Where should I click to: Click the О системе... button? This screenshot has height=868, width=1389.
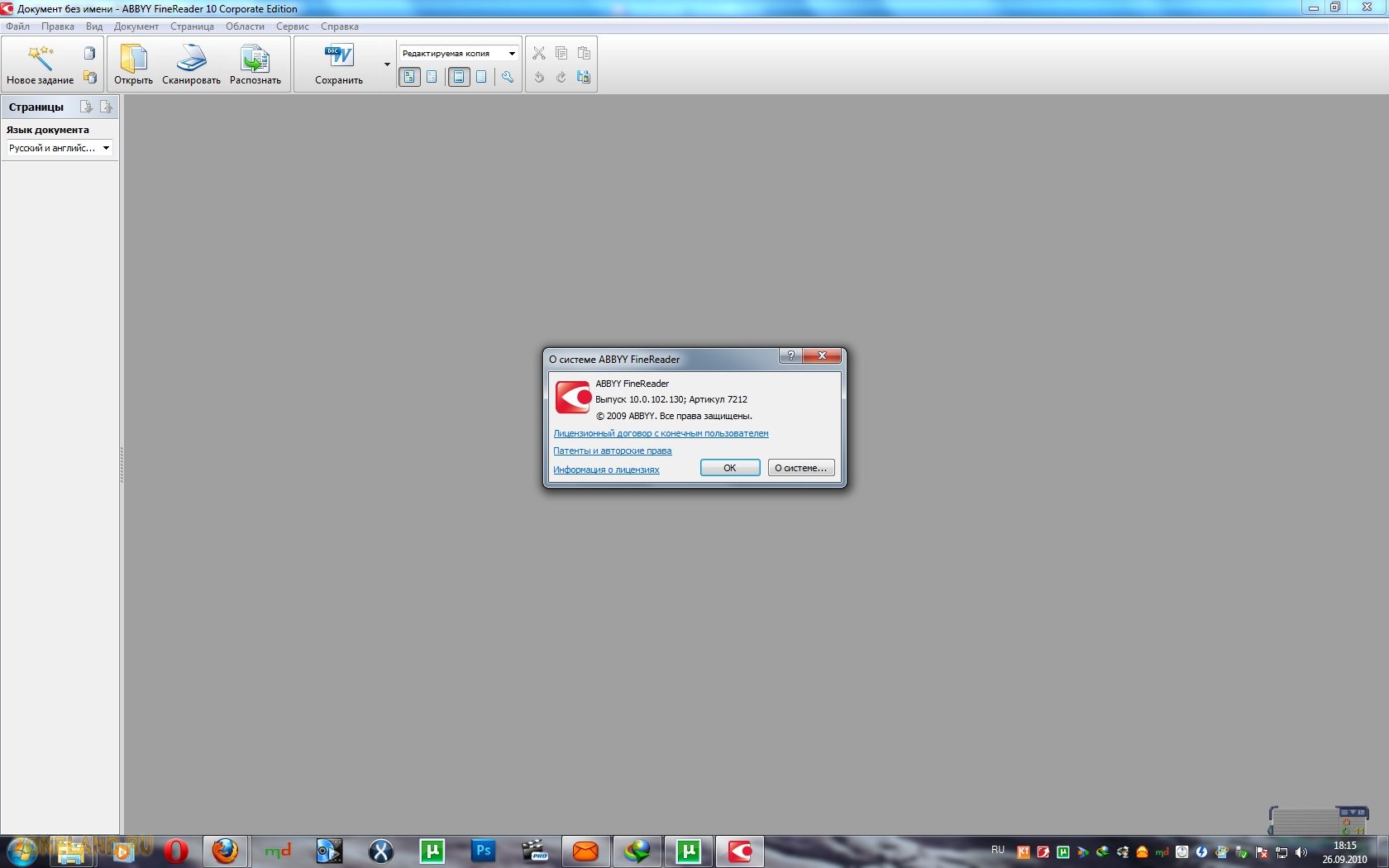pyautogui.click(x=801, y=468)
